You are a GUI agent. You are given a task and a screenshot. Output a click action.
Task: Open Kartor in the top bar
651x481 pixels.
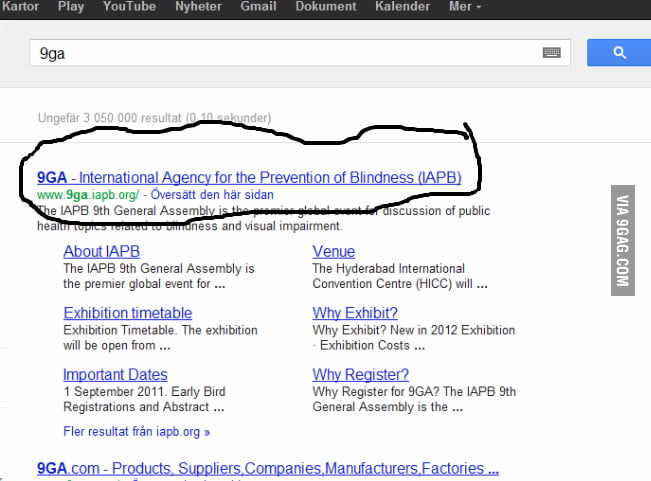20,6
